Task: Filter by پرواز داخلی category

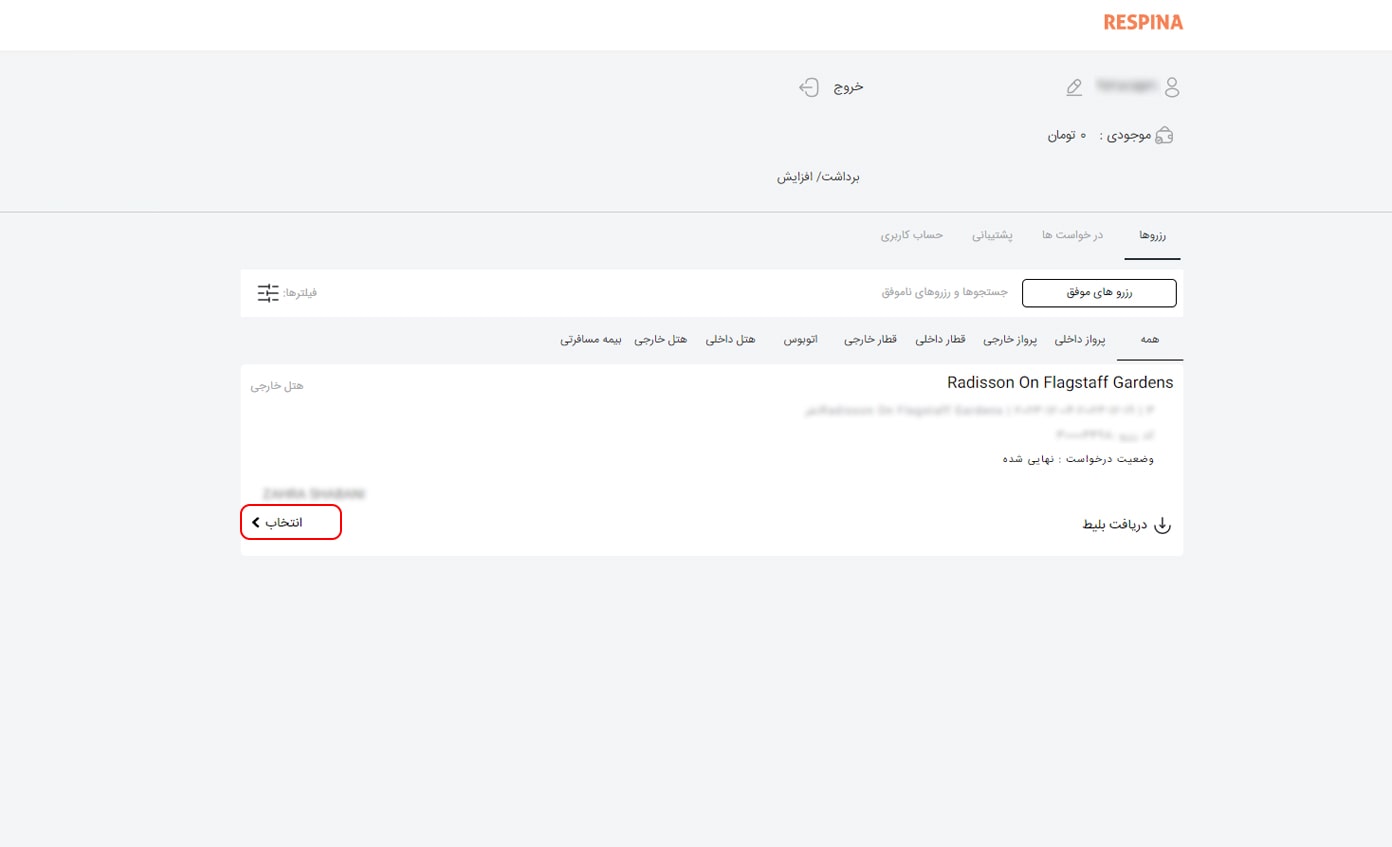Action: coord(1080,340)
